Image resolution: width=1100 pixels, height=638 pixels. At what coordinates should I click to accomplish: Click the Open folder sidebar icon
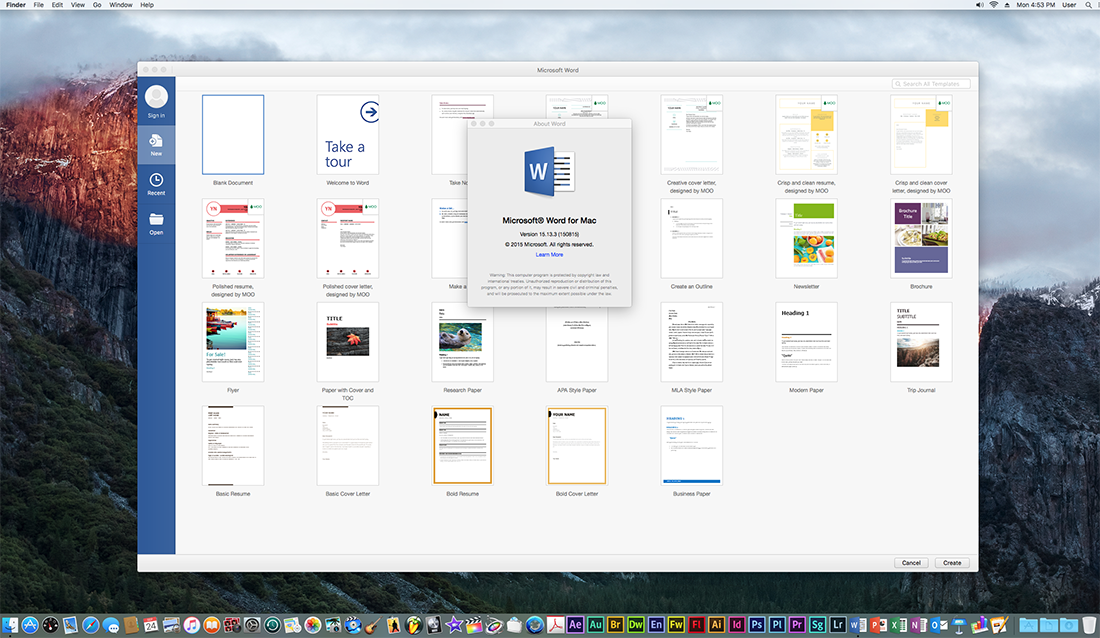(x=156, y=223)
